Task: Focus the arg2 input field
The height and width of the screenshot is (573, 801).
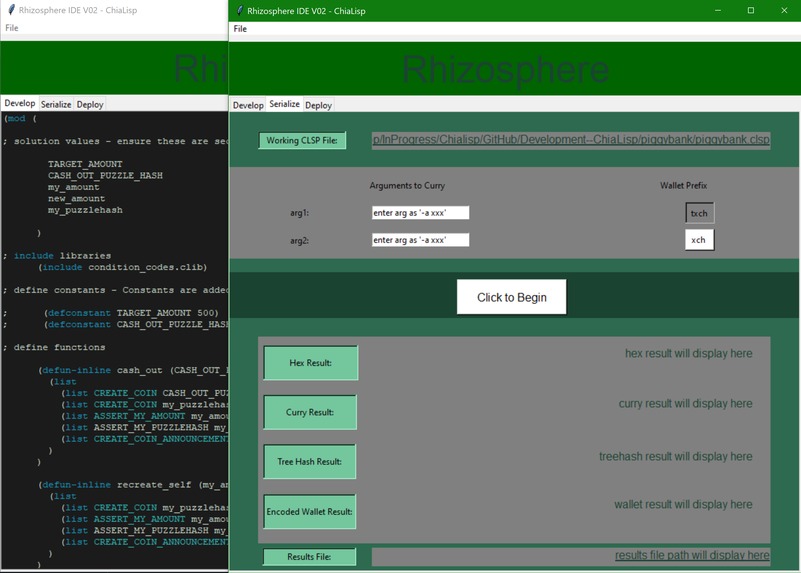Action: 420,240
